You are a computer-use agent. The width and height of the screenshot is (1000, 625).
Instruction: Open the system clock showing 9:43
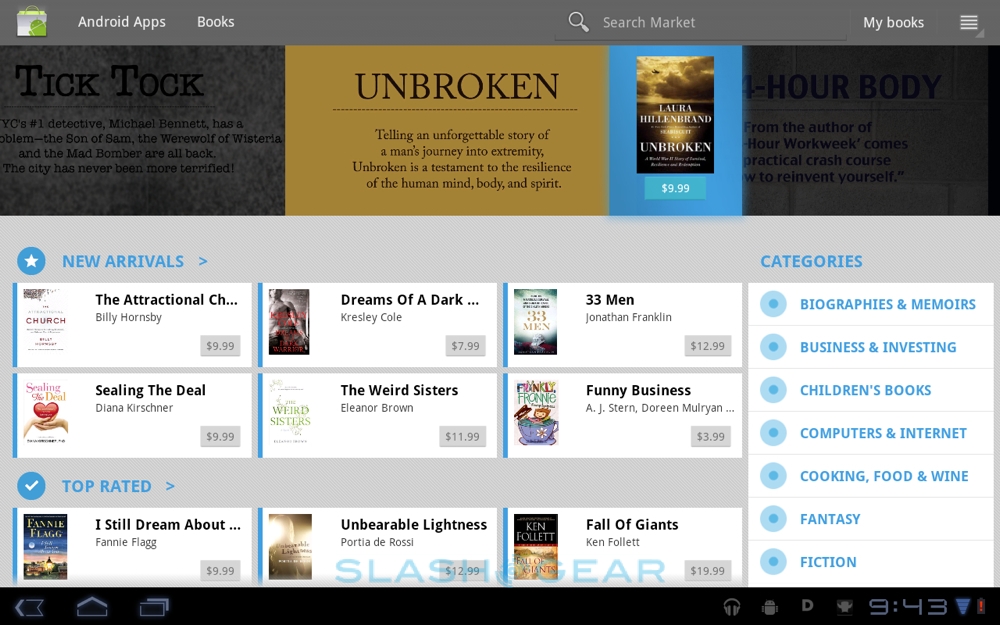[908, 607]
